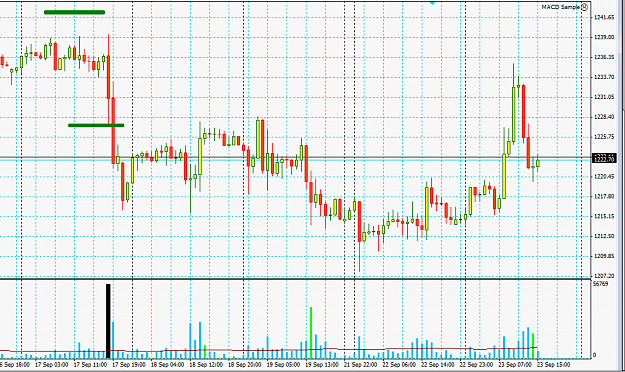Click price scale value 1215.15
The height and width of the screenshot is (372, 625).
[x=604, y=216]
